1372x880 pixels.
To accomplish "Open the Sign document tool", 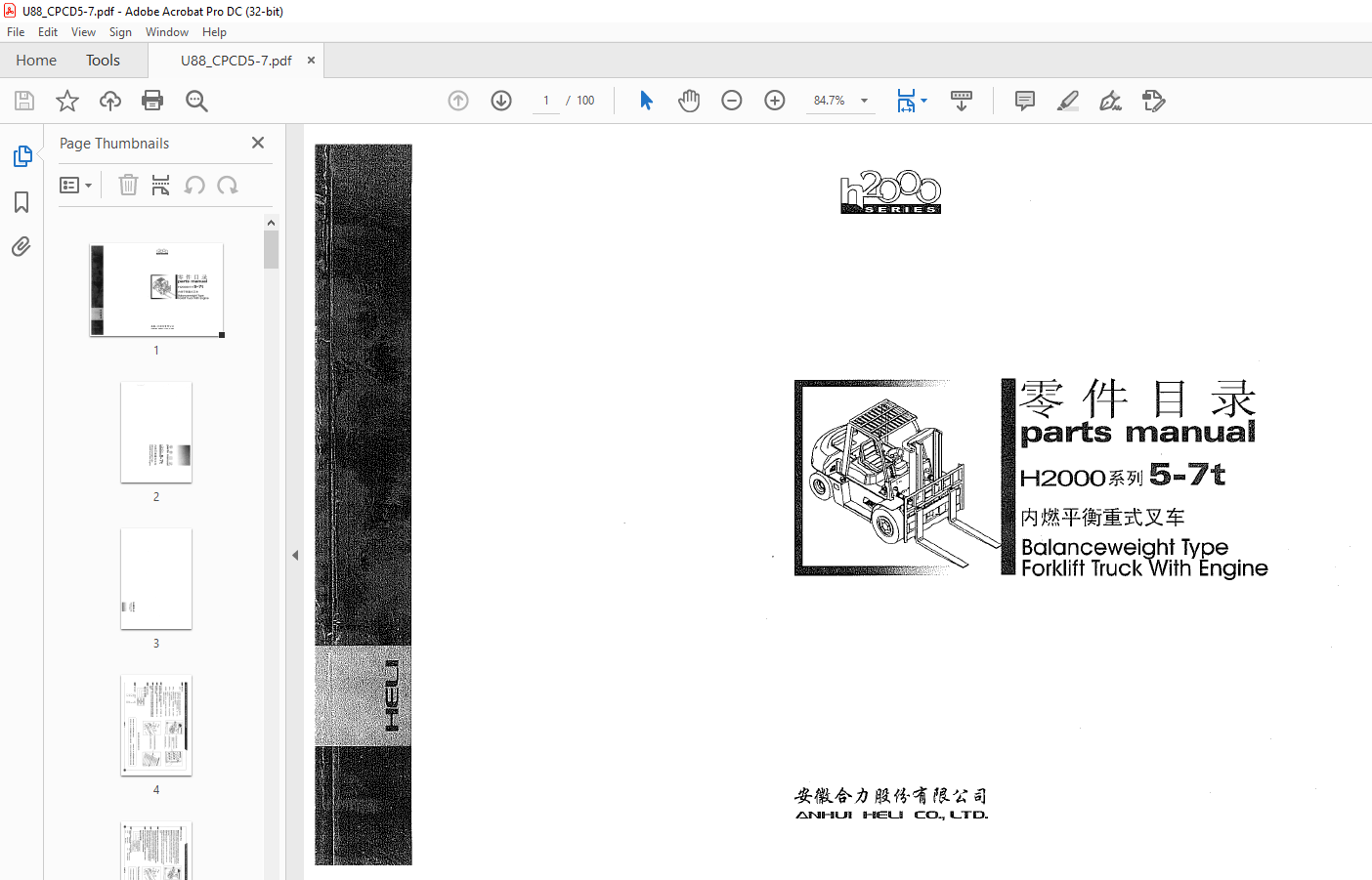I will 1111,101.
